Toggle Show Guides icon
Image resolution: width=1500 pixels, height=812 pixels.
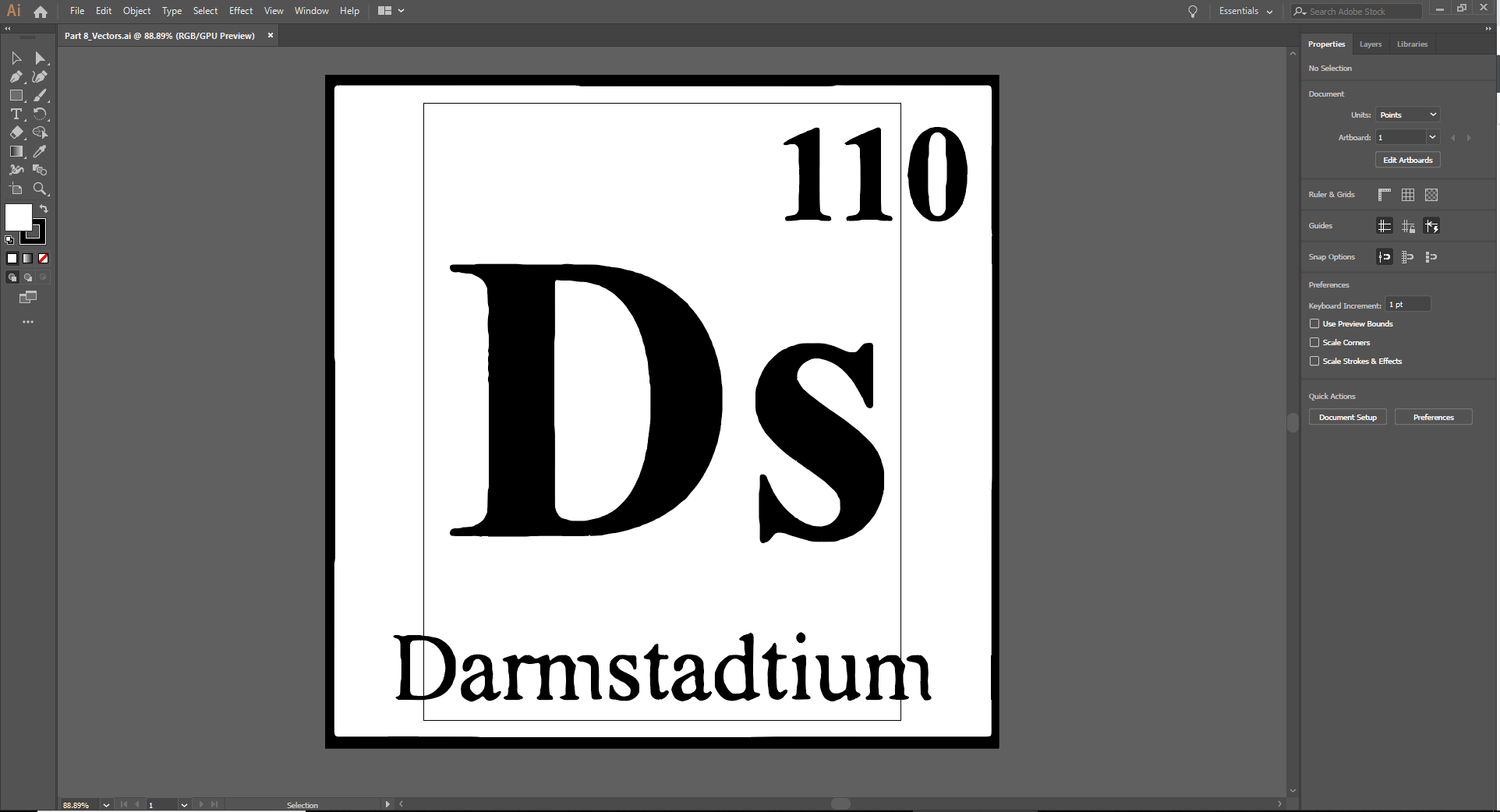[1385, 227]
